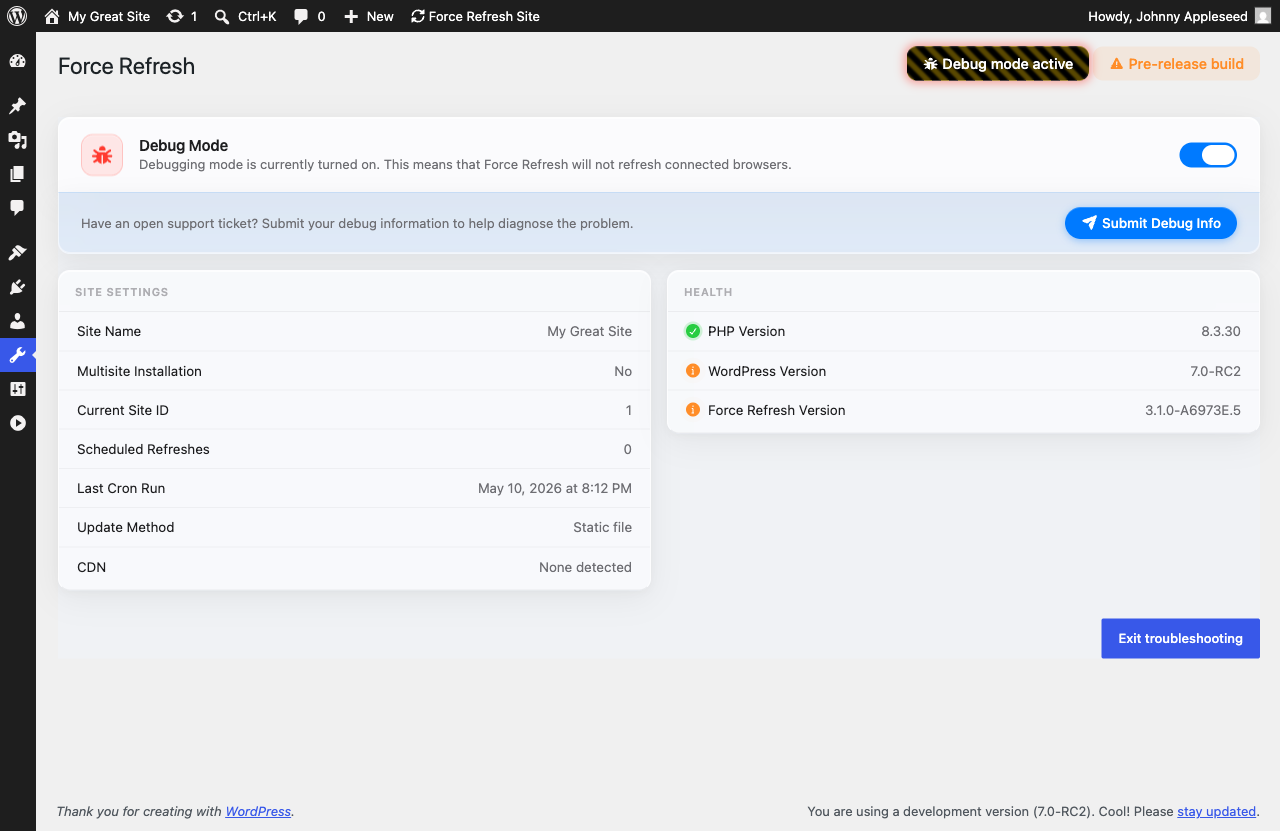This screenshot has width=1280, height=831.
Task: Open Dashboard from the sidebar
Action: click(17, 61)
